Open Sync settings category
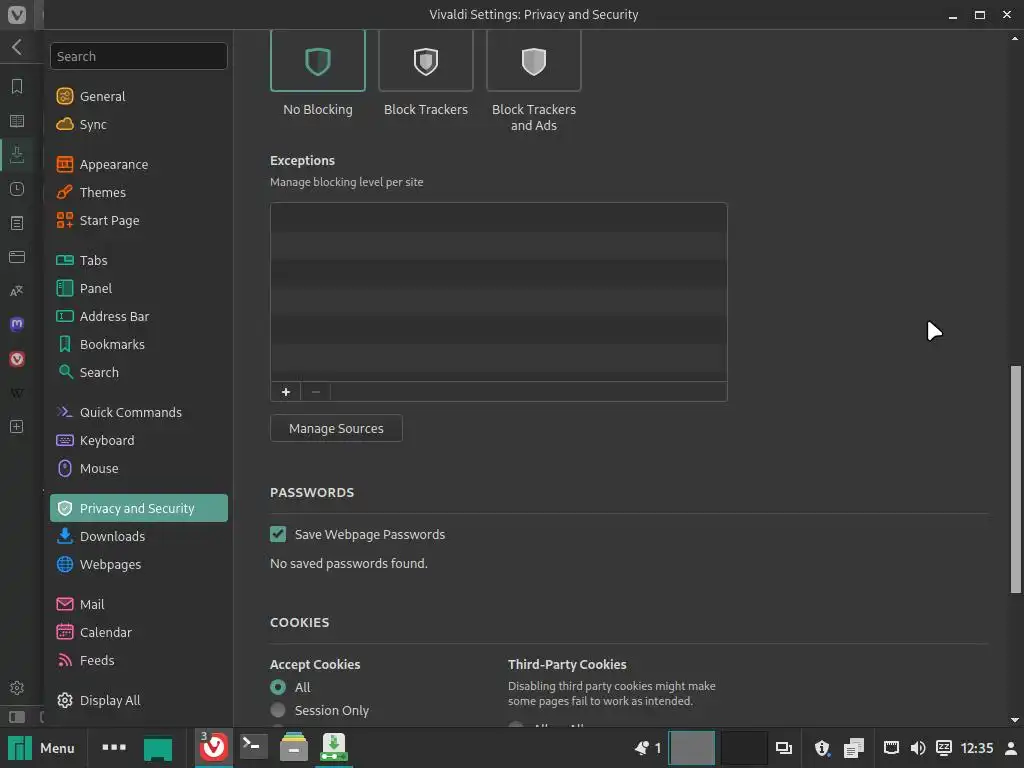The image size is (1024, 768). coord(138,124)
